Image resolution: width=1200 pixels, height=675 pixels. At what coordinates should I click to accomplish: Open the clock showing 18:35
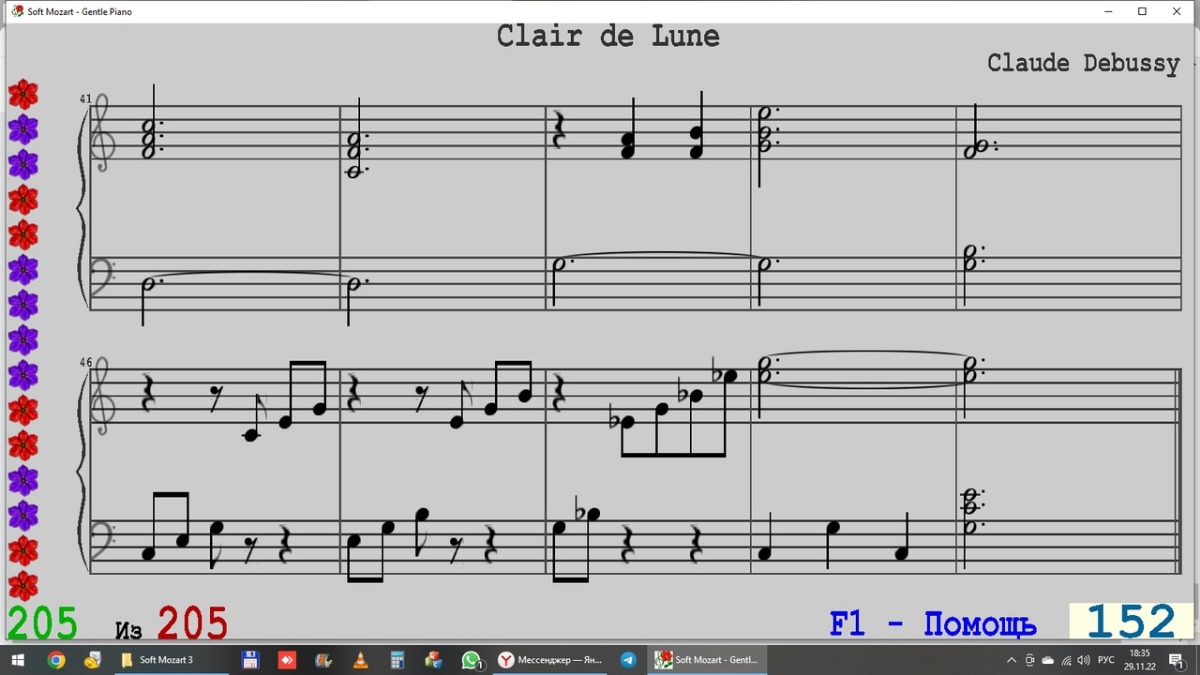[x=1139, y=660]
